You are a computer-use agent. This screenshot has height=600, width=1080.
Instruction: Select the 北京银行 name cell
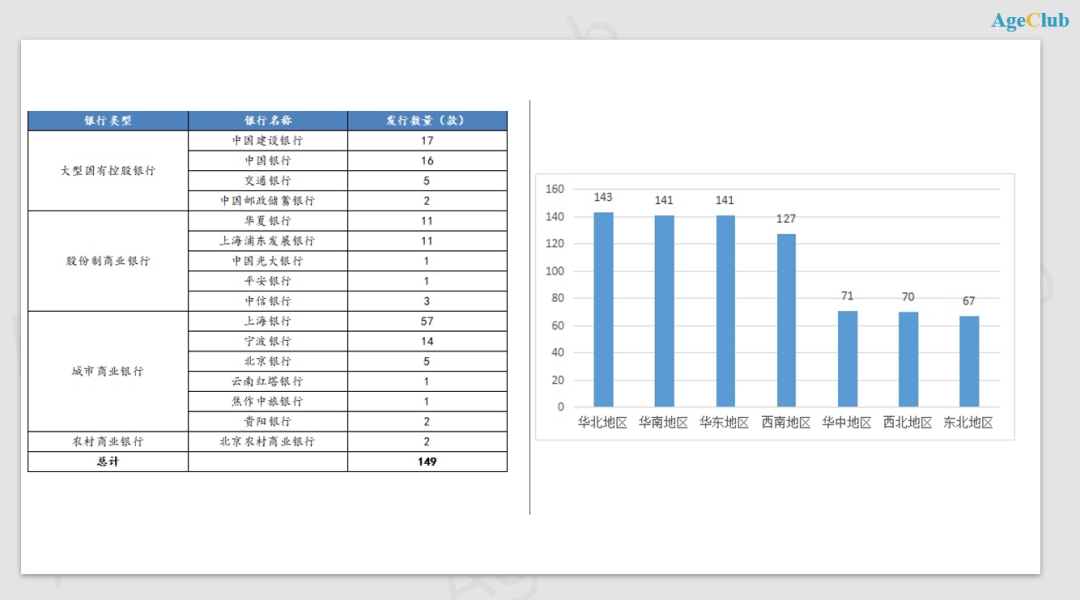(268, 361)
